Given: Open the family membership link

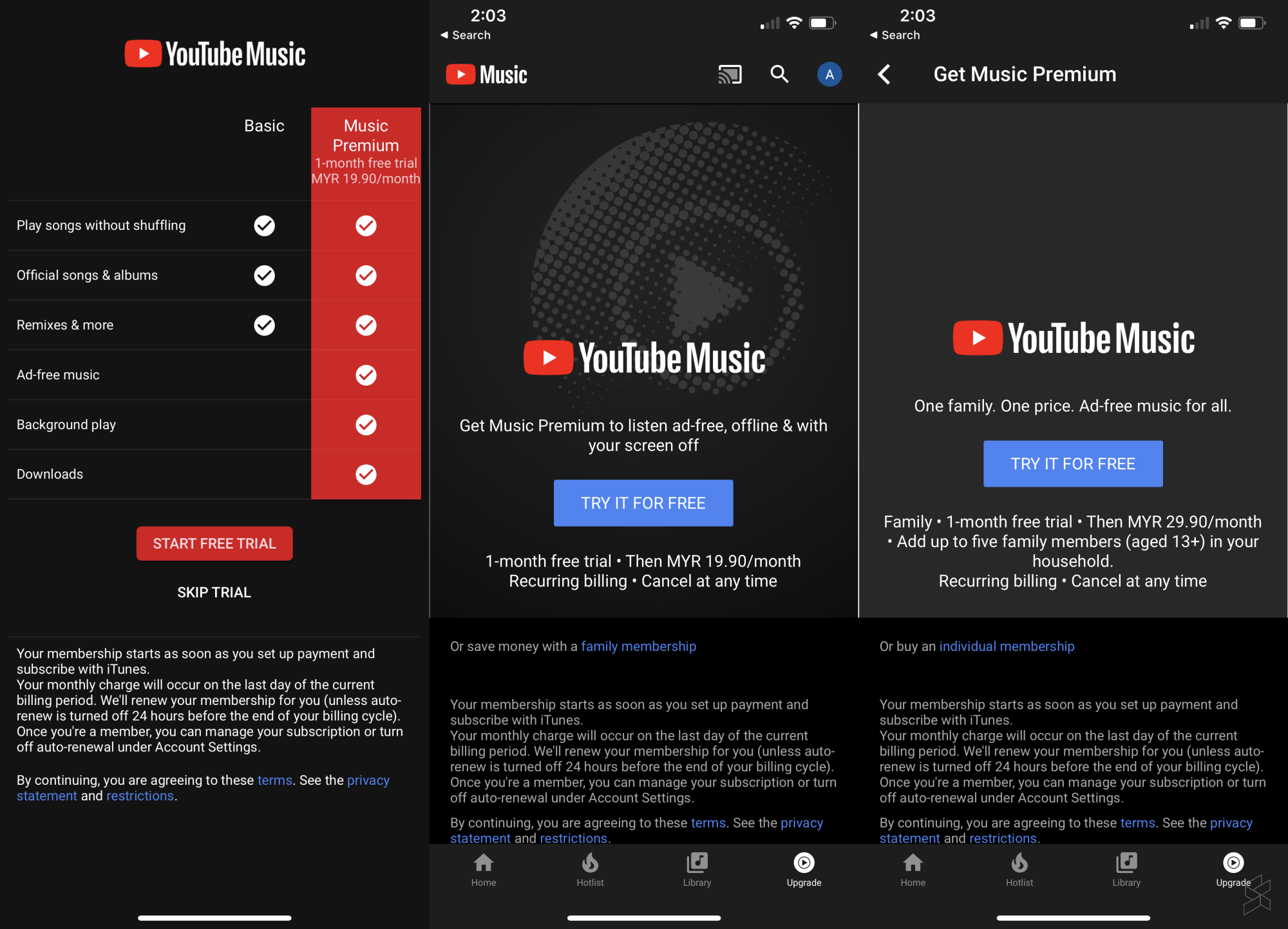Looking at the screenshot, I should tap(638, 646).
